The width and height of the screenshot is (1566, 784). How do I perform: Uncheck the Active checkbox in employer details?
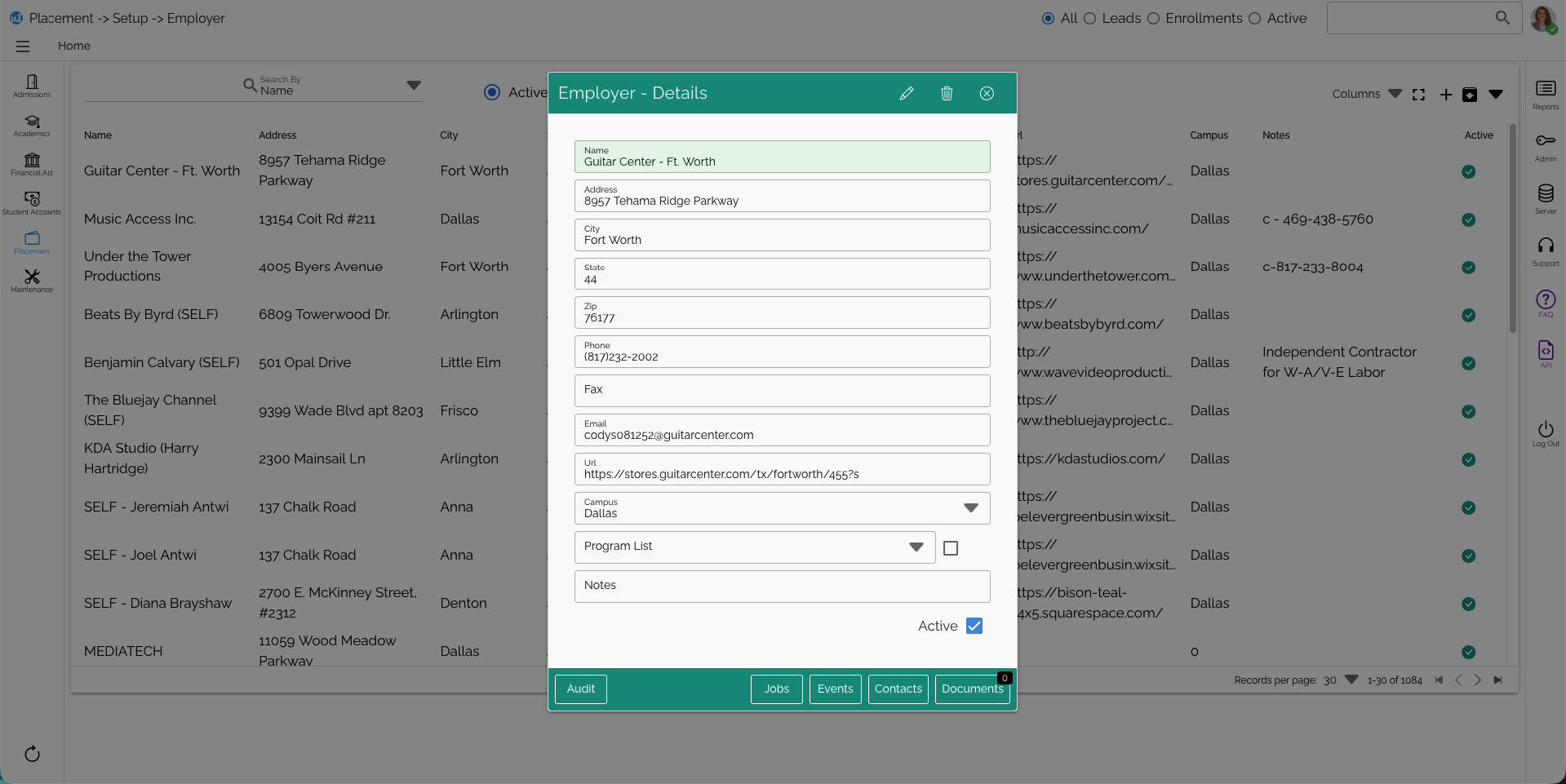coord(974,626)
